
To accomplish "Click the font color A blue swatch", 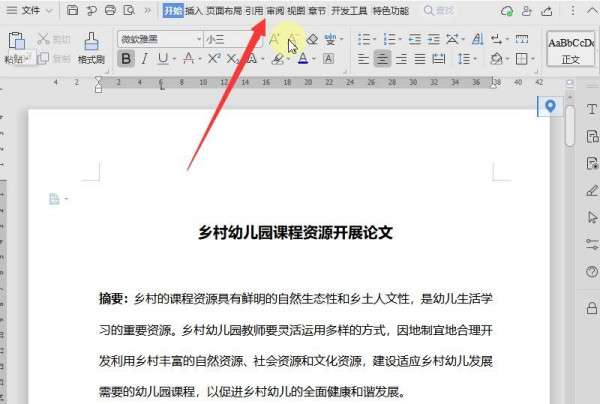I will coord(303,59).
